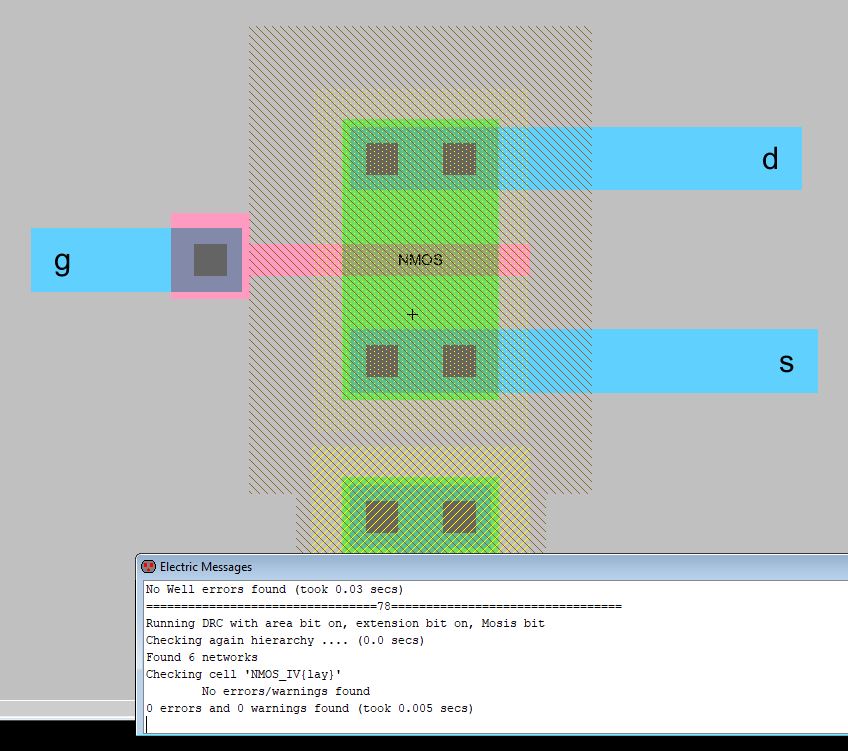848x751 pixels.
Task: Click the 'No Well errors found' message line
Action: [x=275, y=590]
